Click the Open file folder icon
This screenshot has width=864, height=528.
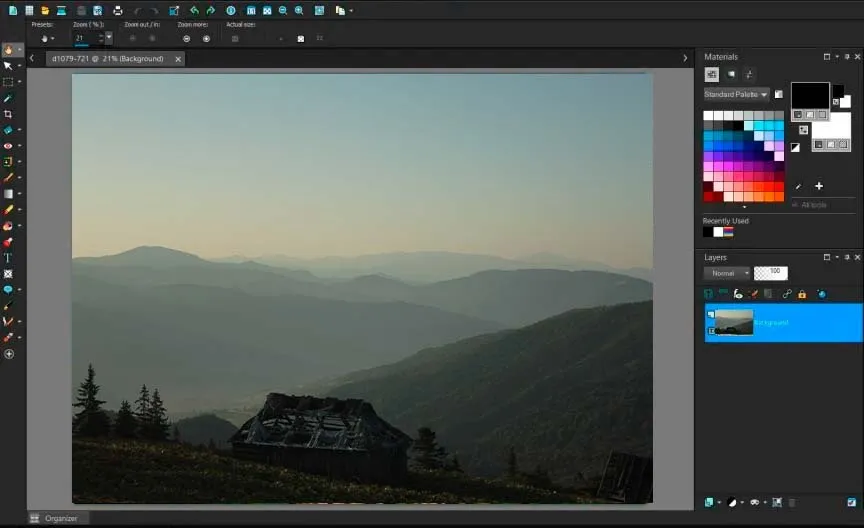[x=45, y=10]
